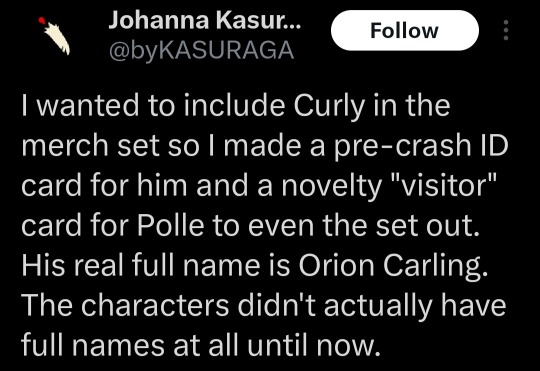Image resolution: width=540 pixels, height=371 pixels.
Task: Click the Follow button
Action: coord(405,30)
